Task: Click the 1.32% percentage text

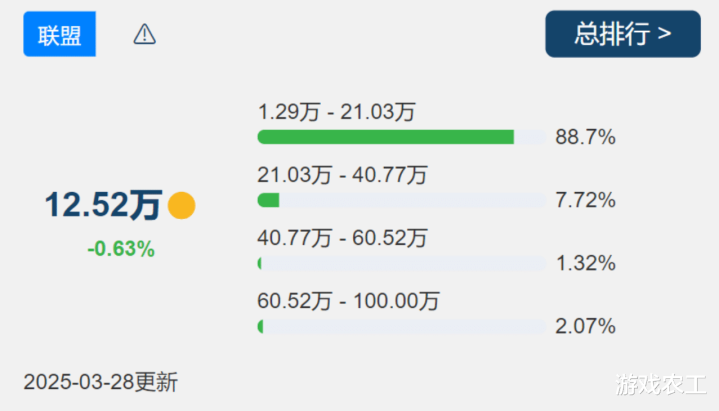Action: [586, 263]
